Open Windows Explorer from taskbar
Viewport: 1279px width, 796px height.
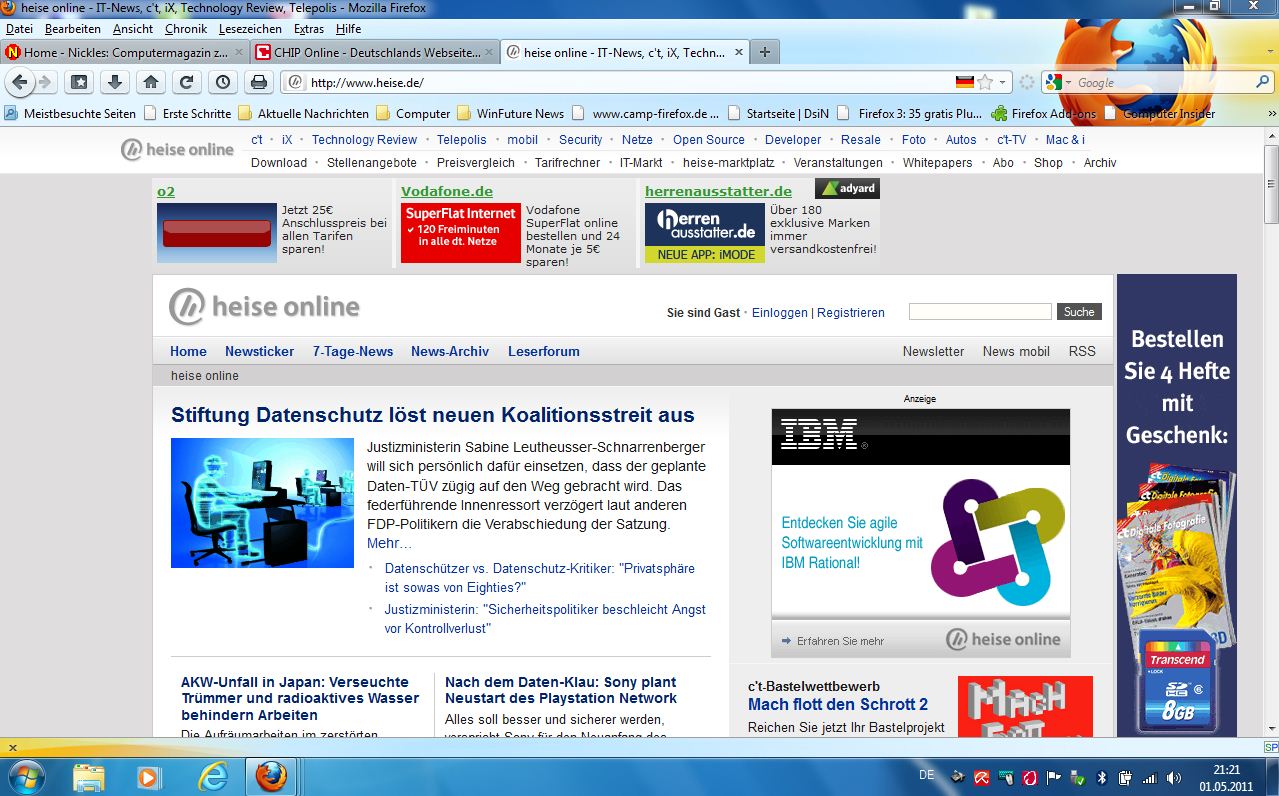click(89, 777)
